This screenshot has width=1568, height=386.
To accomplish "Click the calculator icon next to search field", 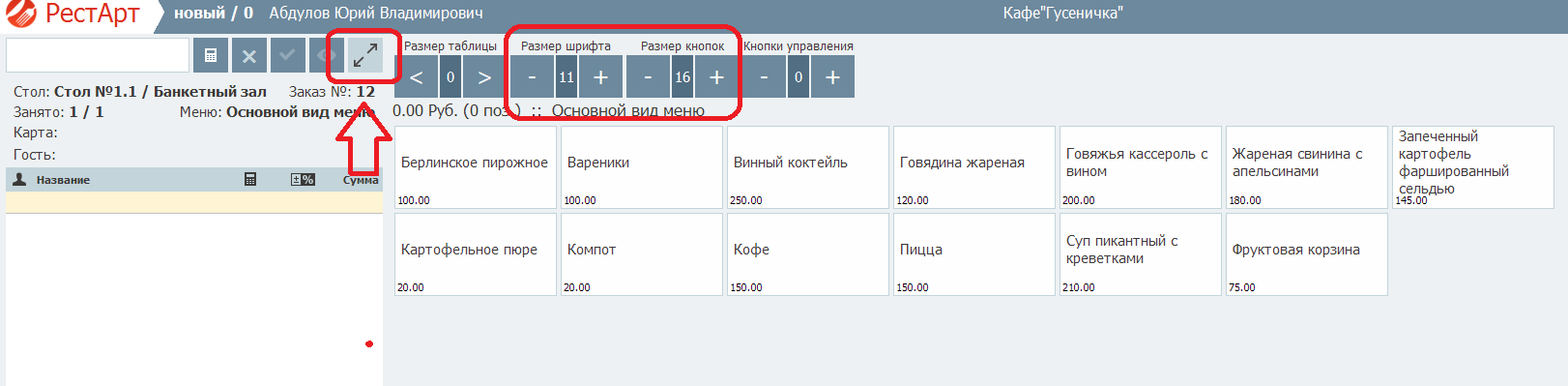I will pos(211,56).
